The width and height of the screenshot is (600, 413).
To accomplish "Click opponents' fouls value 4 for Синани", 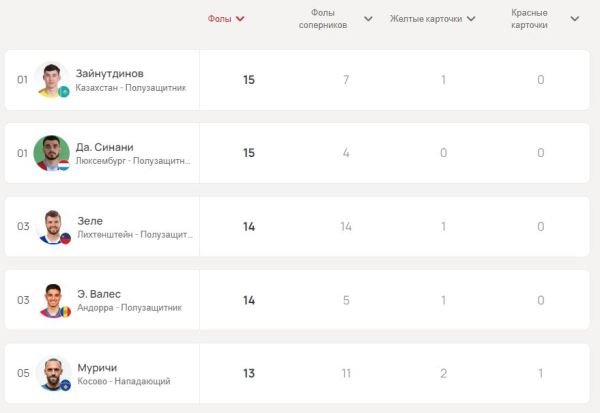I will (346, 153).
